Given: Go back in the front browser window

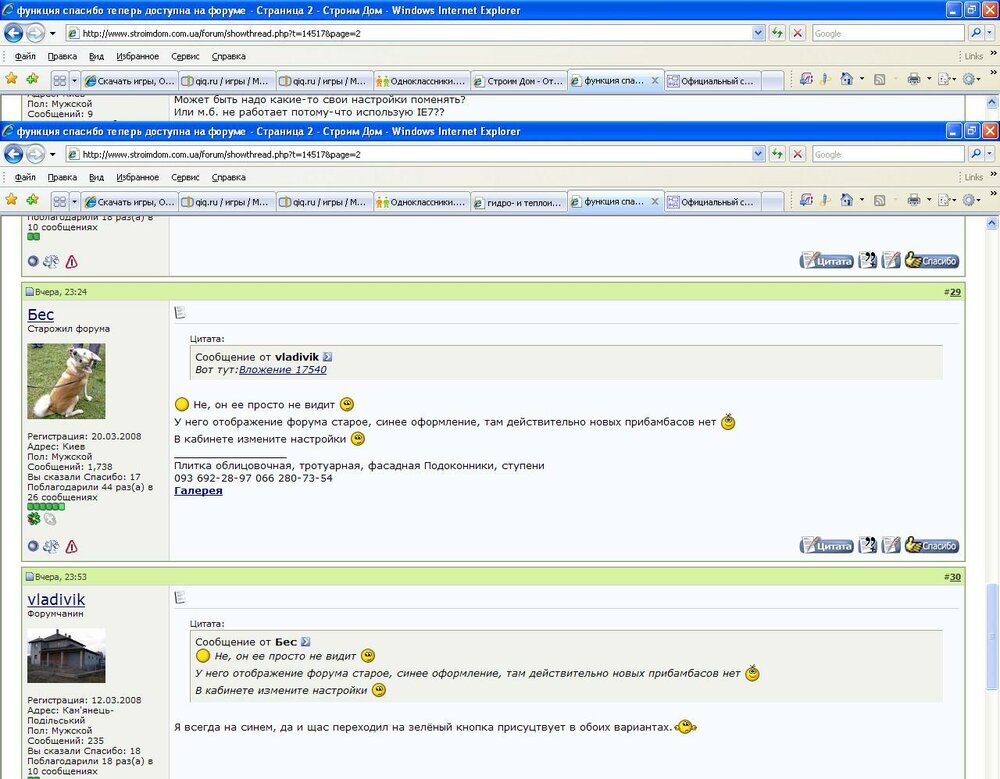Looking at the screenshot, I should [x=13, y=154].
